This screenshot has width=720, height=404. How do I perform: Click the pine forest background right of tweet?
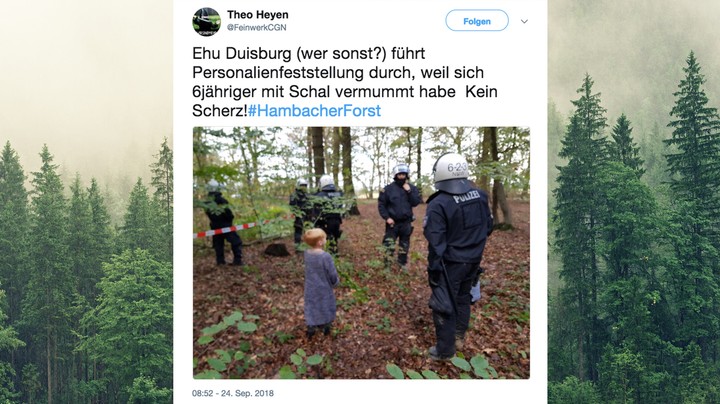click(634, 202)
